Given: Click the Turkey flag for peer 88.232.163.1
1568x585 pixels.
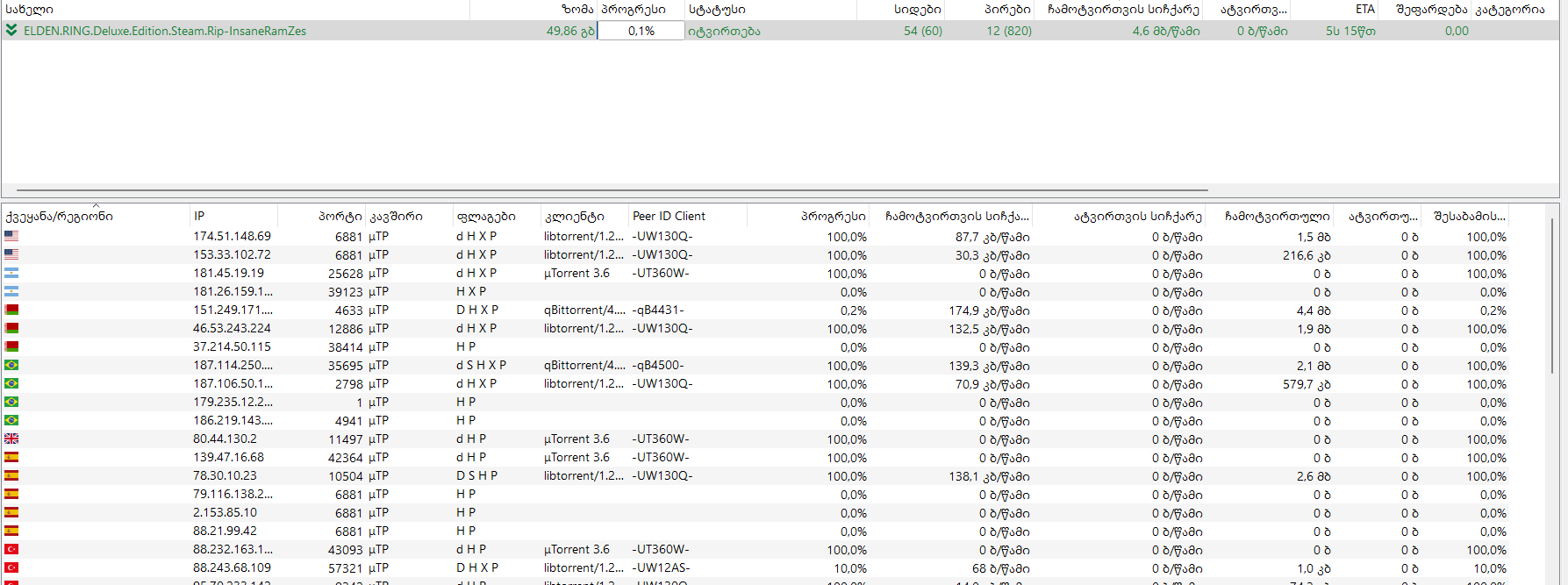Looking at the screenshot, I should pos(11,549).
